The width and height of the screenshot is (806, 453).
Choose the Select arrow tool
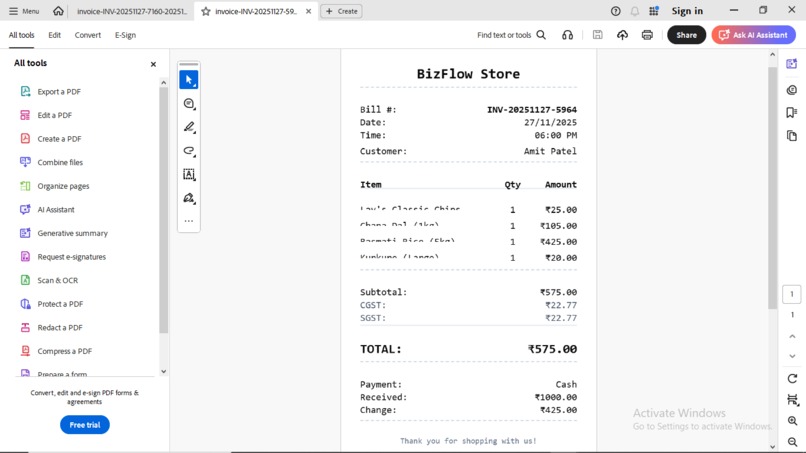coord(189,80)
